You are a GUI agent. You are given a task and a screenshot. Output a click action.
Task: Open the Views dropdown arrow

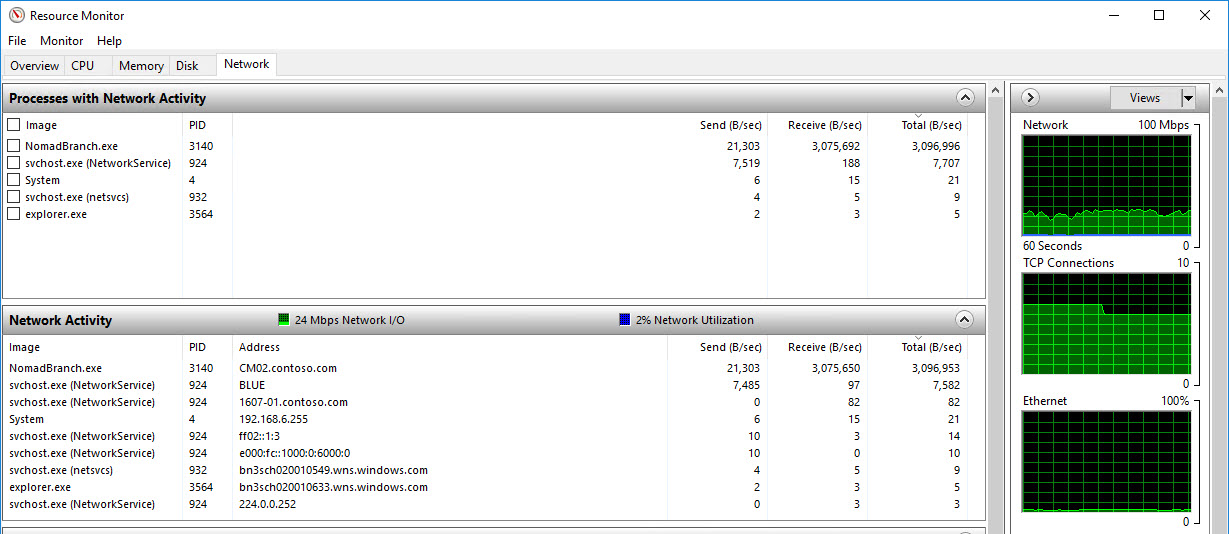(x=1187, y=98)
